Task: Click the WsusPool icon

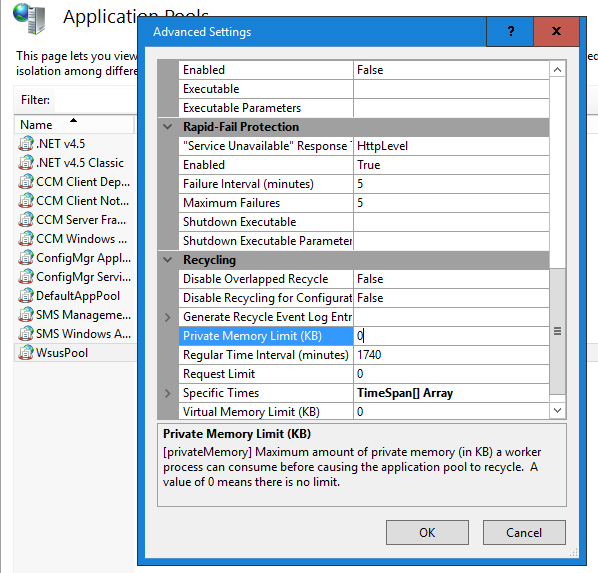Action: pos(26,353)
